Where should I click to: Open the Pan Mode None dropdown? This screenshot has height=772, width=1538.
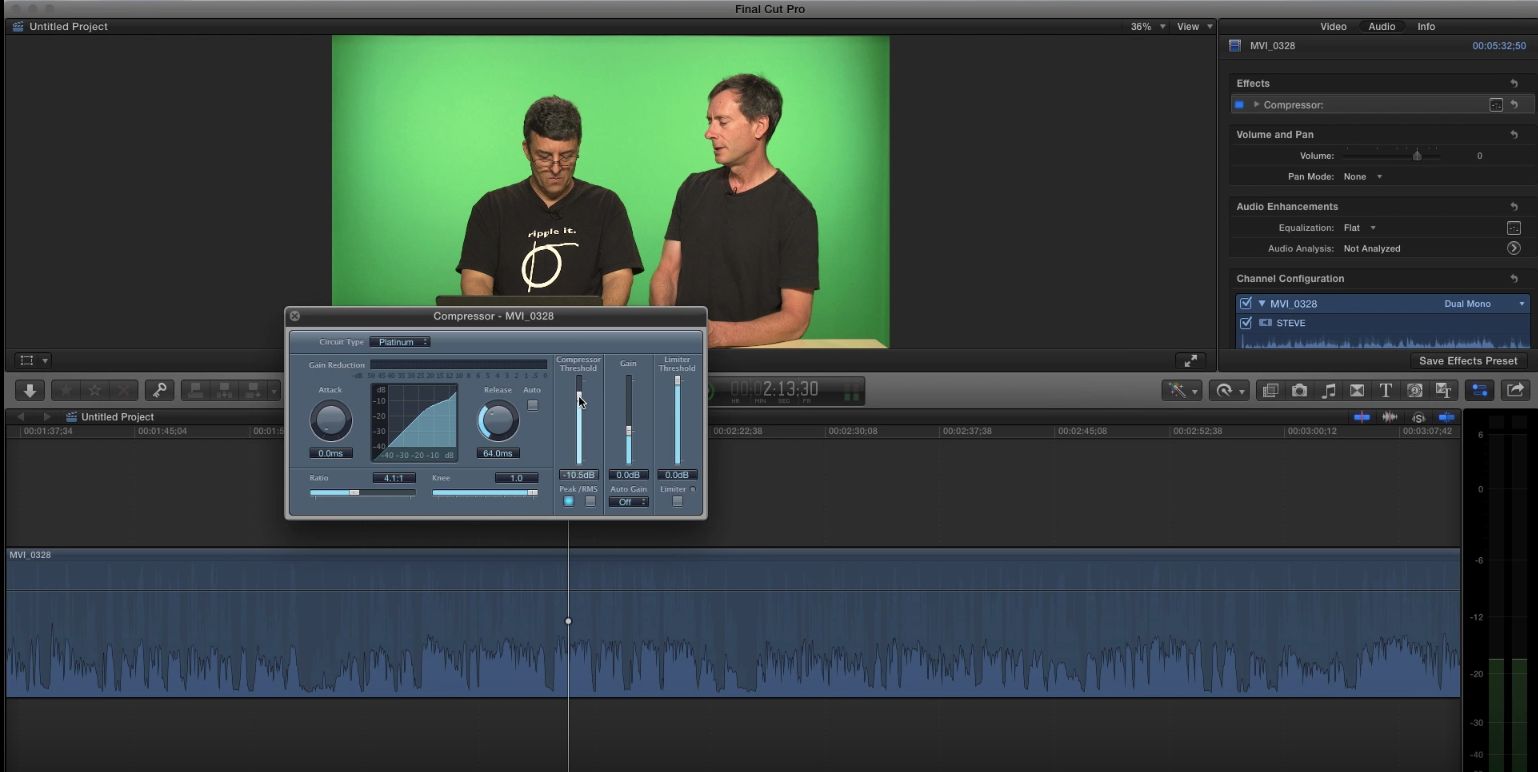(1363, 177)
